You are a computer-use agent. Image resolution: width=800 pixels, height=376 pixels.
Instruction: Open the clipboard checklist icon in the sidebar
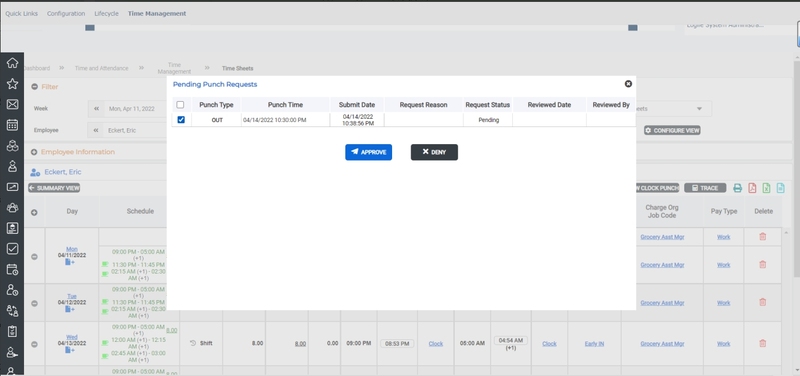pyautogui.click(x=12, y=331)
